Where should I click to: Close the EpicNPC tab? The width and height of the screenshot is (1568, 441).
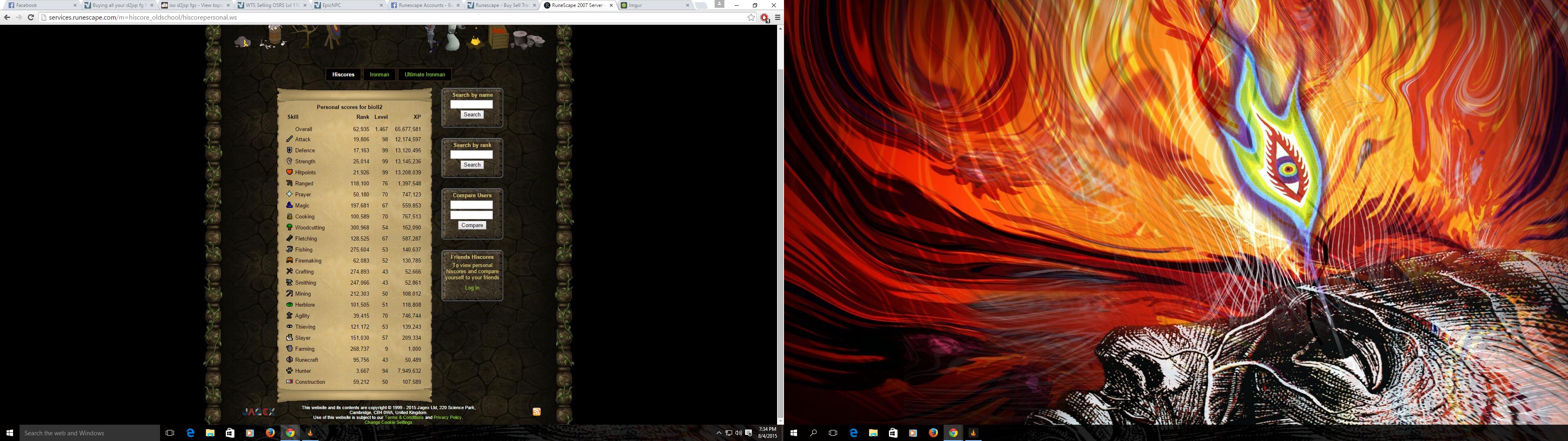tap(381, 5)
